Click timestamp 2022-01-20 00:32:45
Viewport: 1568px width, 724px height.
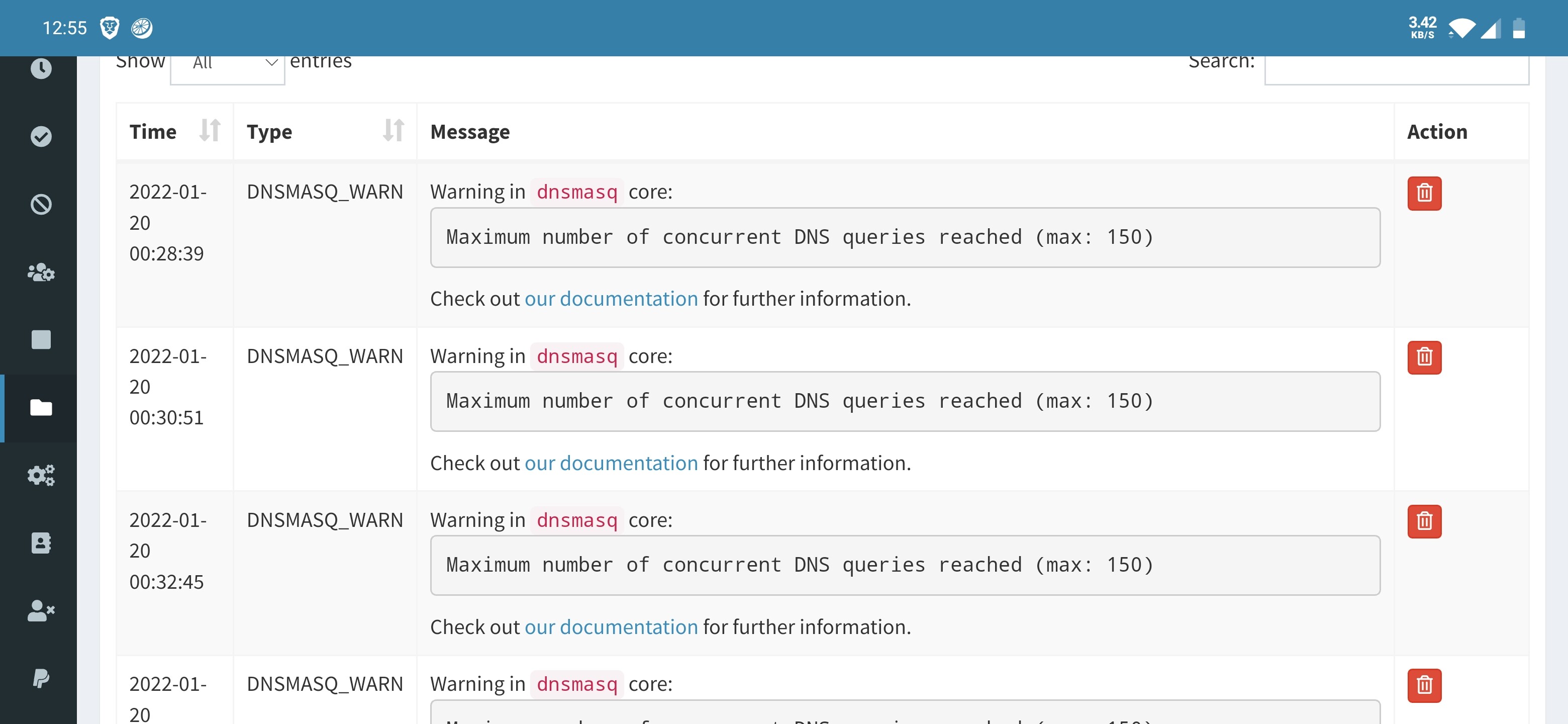pos(168,551)
